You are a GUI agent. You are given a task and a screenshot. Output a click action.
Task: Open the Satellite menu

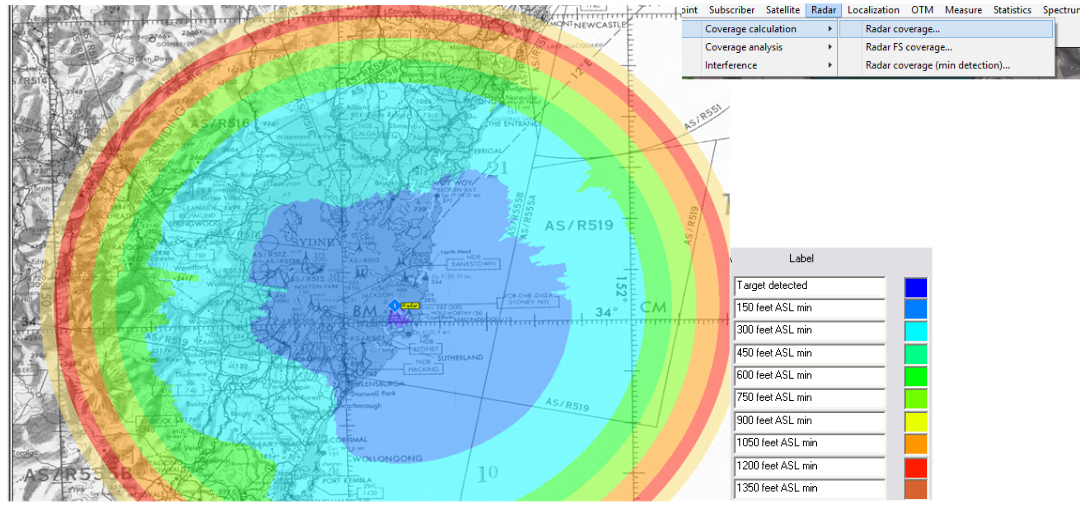783,10
